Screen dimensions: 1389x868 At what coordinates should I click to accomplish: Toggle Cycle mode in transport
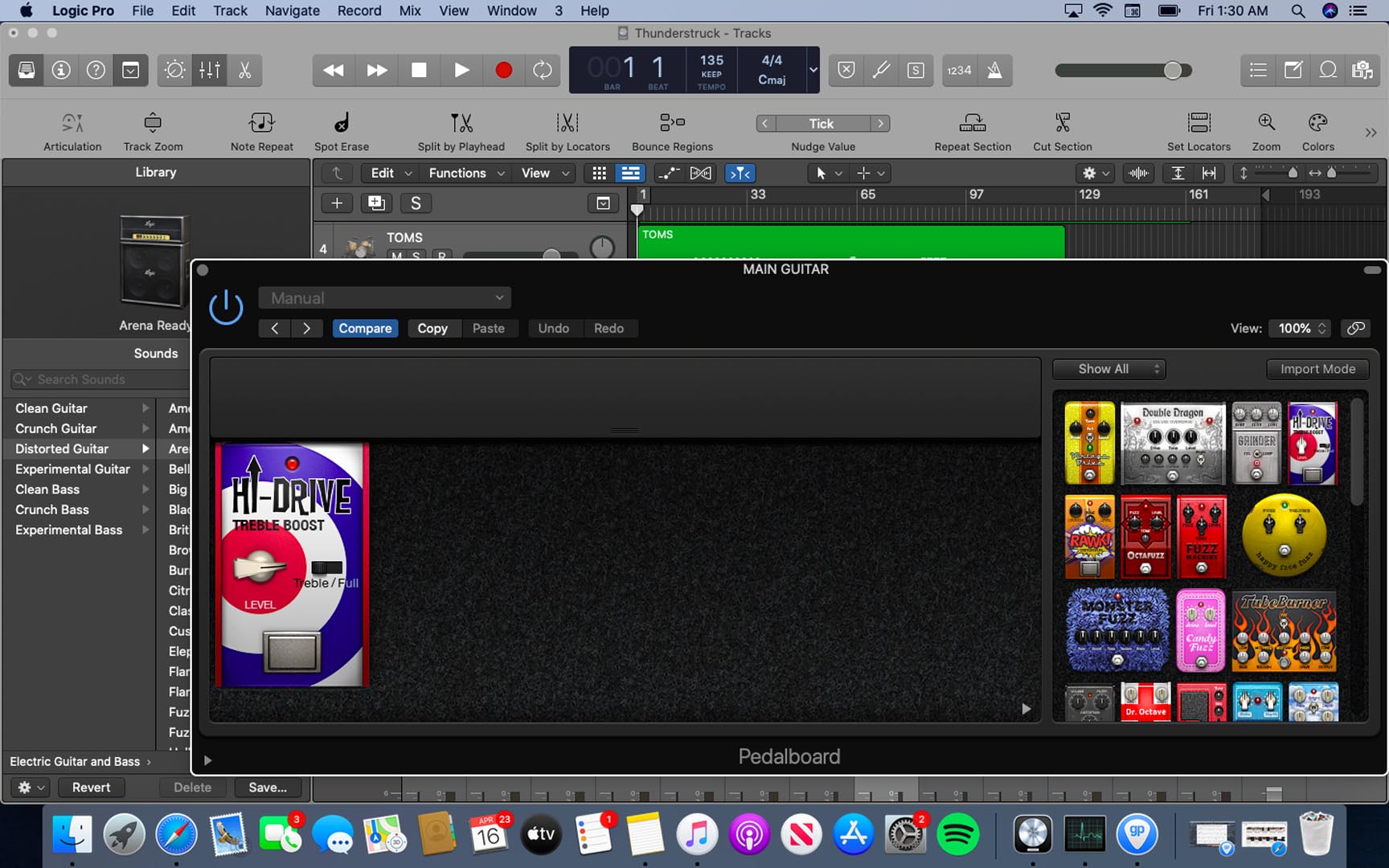[543, 70]
